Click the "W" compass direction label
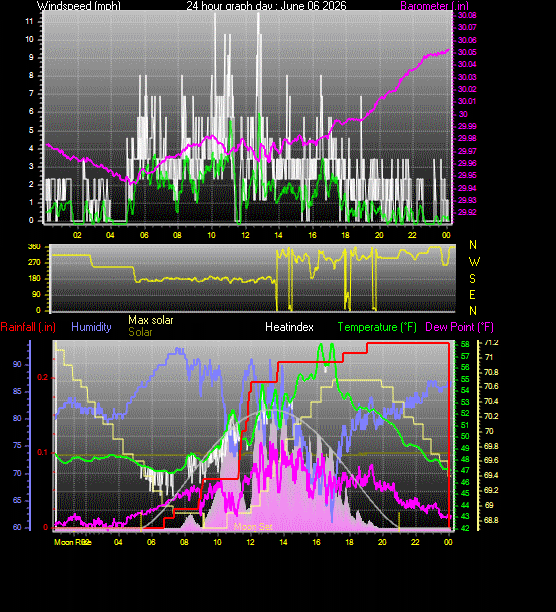This screenshot has width=556, height=612. coord(474,262)
